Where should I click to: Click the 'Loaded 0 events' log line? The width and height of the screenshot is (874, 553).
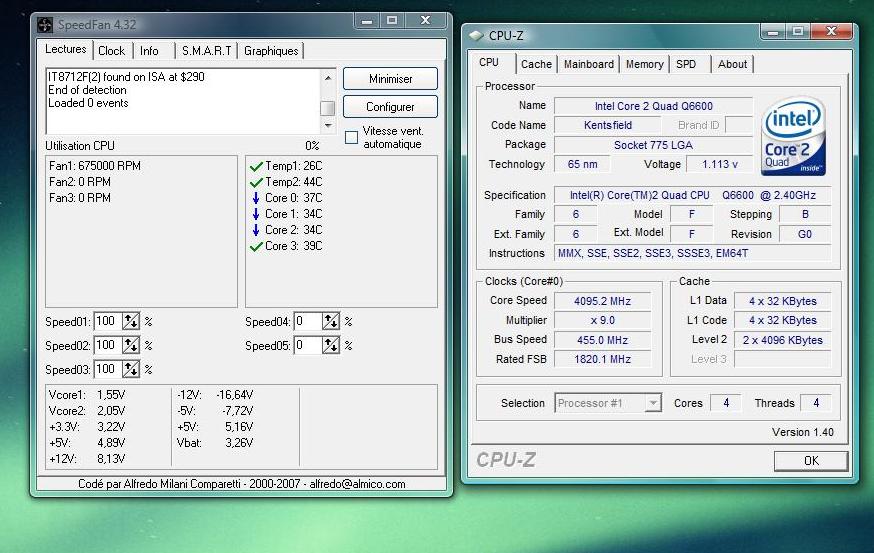click(88, 103)
